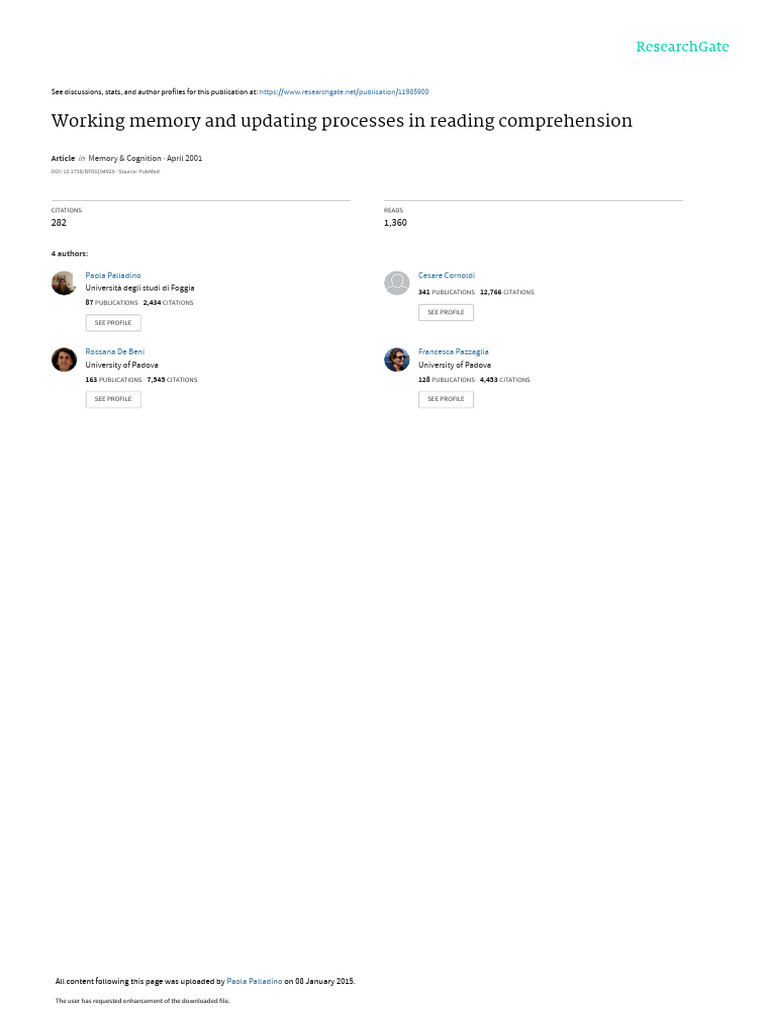
Task: Click Paola Palladino's profile photo
Action: pyautogui.click(x=64, y=283)
